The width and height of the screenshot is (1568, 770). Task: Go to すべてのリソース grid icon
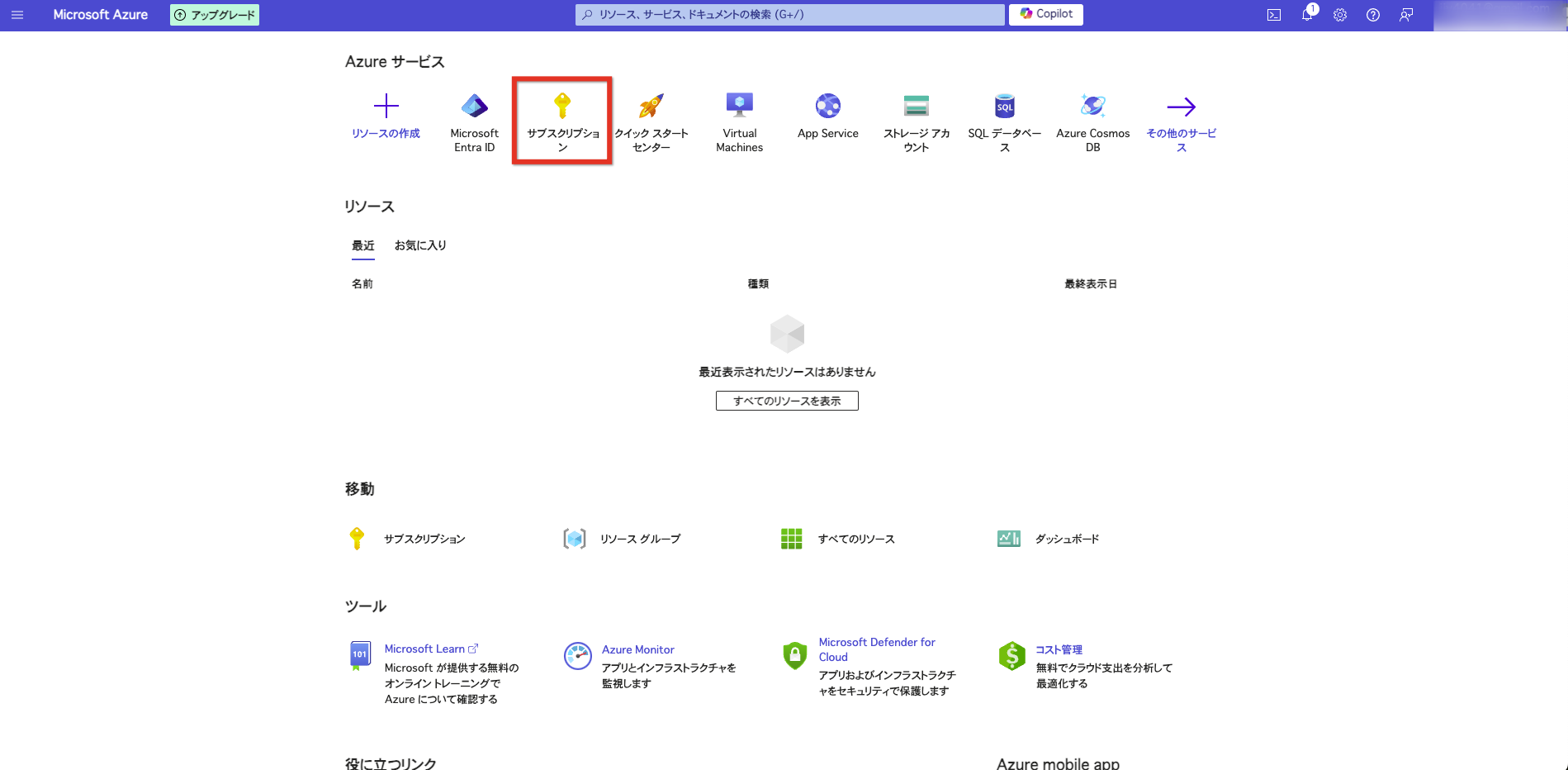[792, 539]
